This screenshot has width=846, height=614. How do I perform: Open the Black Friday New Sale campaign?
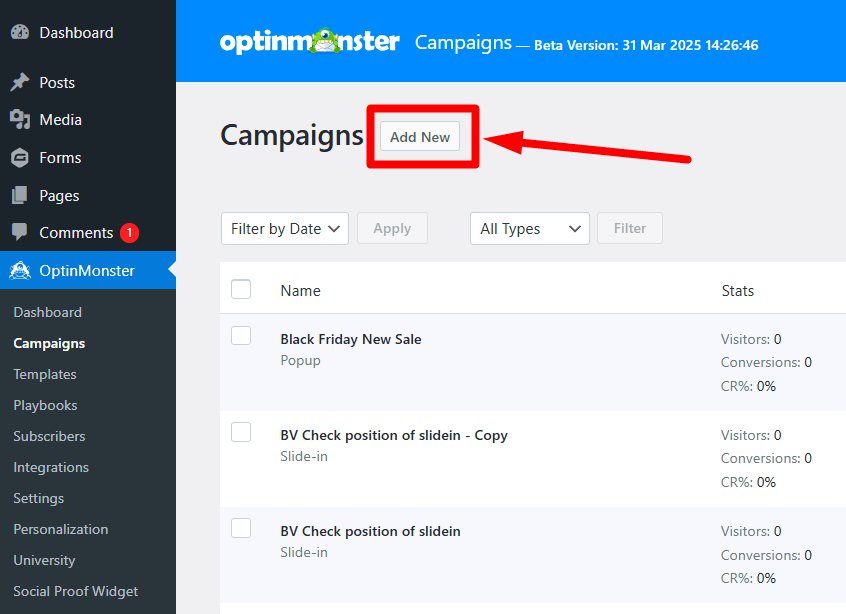tap(350, 339)
